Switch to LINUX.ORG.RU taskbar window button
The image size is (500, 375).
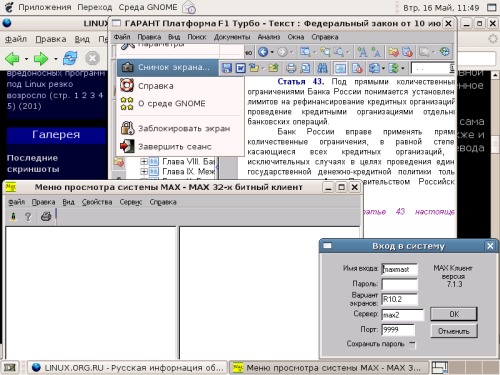(127, 368)
